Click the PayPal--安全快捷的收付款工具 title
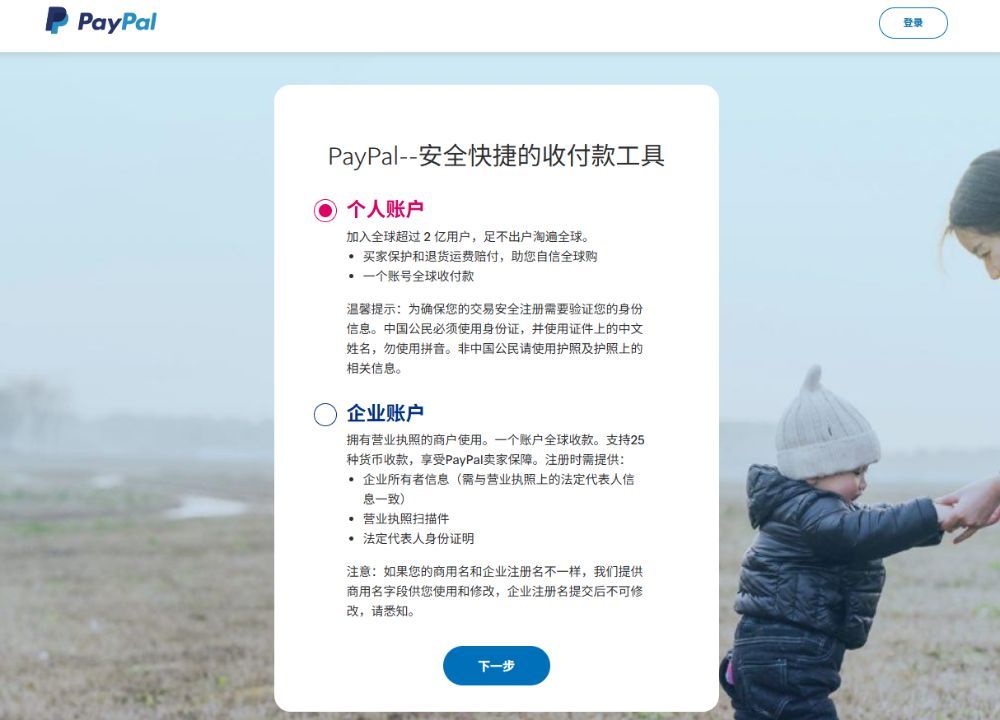Viewport: 1000px width, 720px height. coord(496,156)
